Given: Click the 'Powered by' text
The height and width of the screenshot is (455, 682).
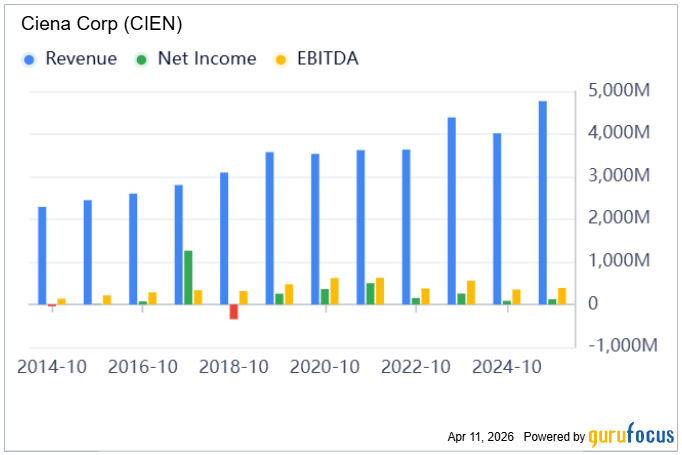Looking at the screenshot, I should (x=554, y=437).
